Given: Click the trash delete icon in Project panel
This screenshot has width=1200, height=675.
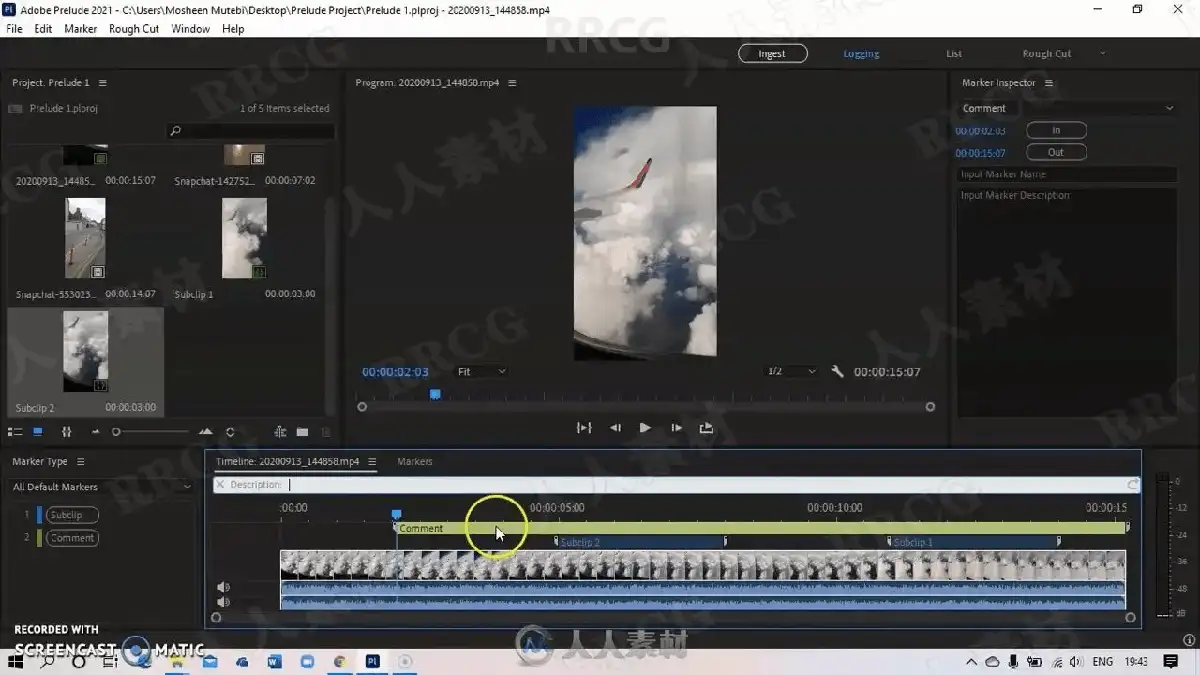Looking at the screenshot, I should [326, 432].
